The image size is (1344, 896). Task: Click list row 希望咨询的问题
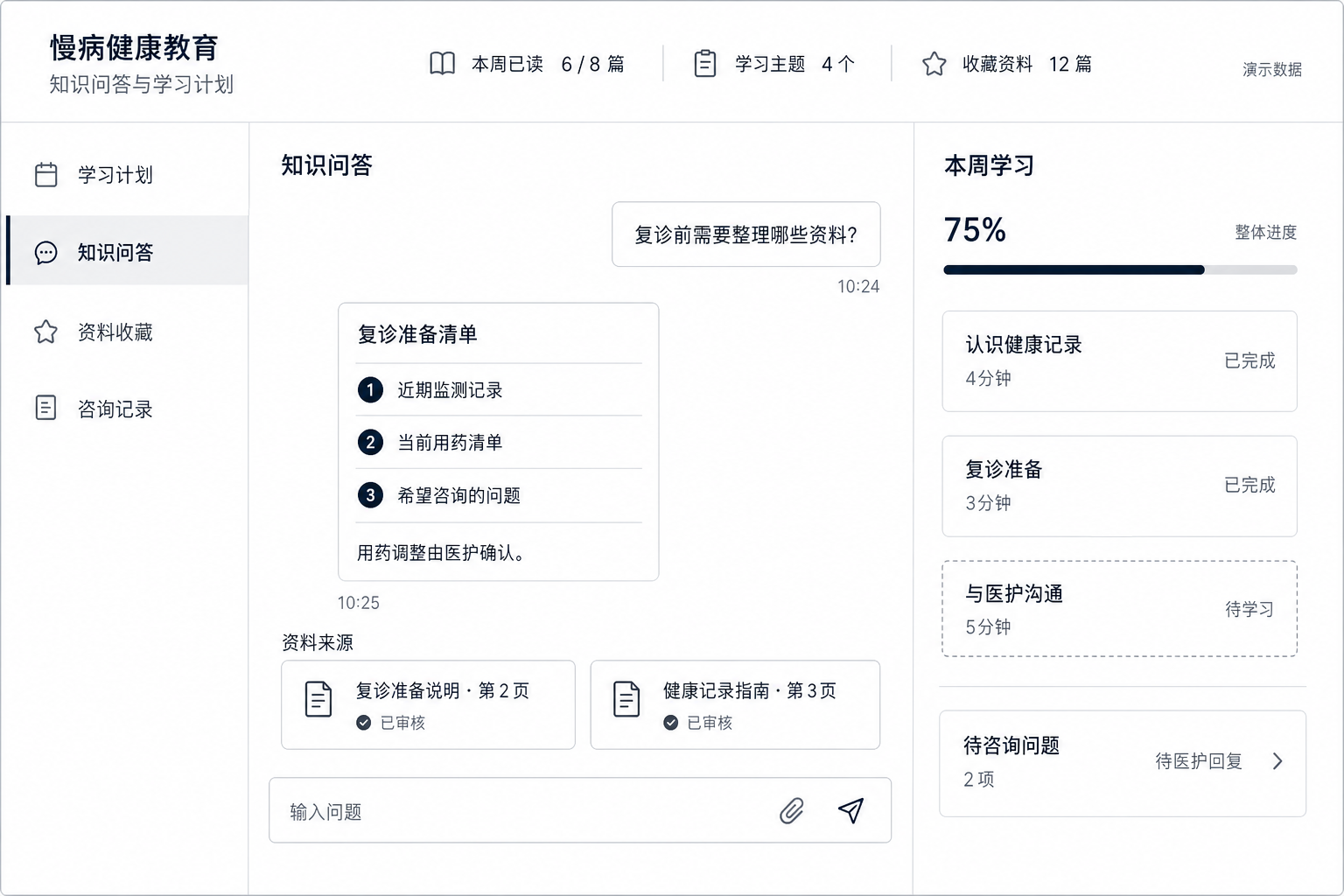coord(499,495)
